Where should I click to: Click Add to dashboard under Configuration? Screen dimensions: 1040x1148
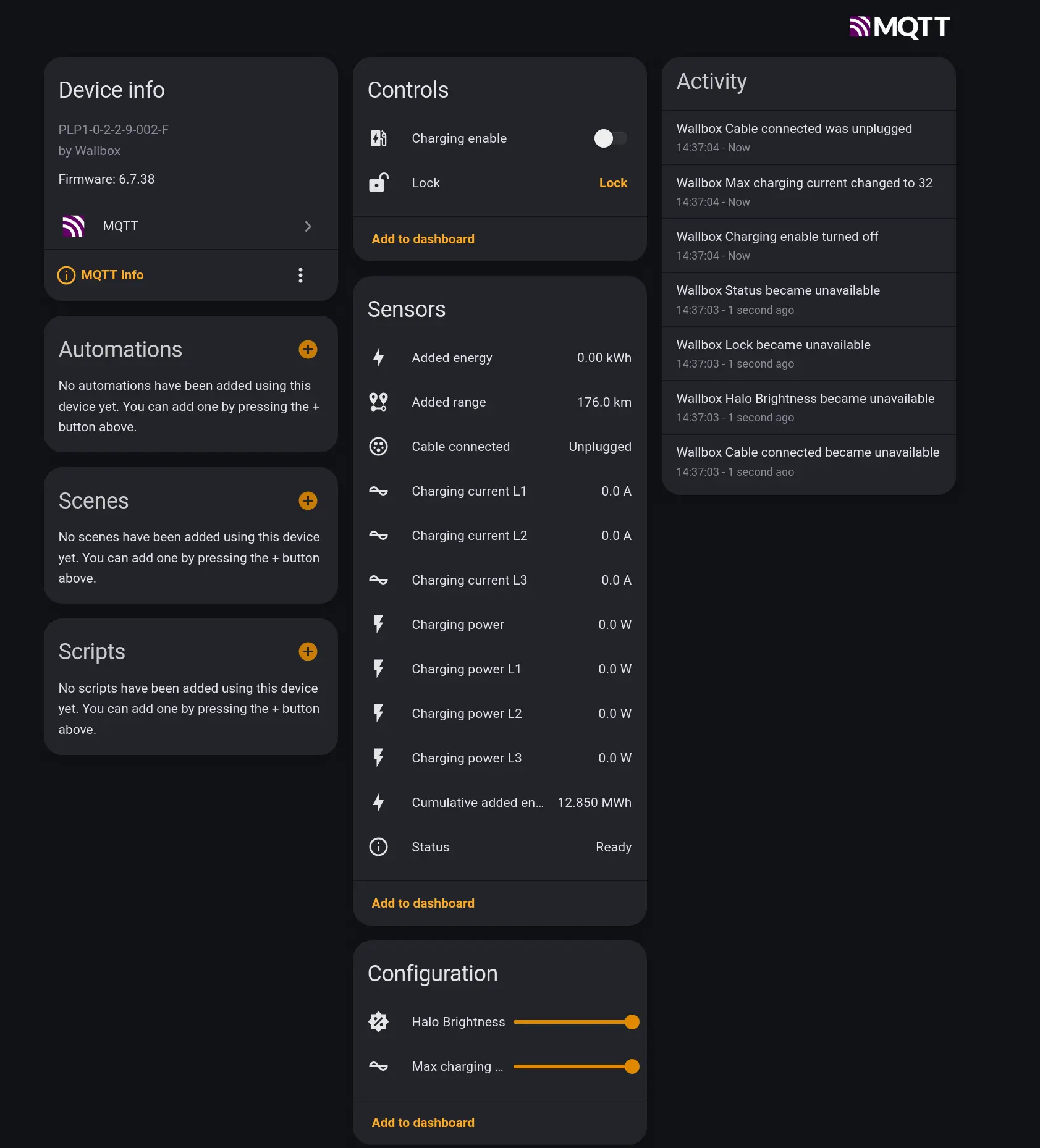click(423, 1123)
